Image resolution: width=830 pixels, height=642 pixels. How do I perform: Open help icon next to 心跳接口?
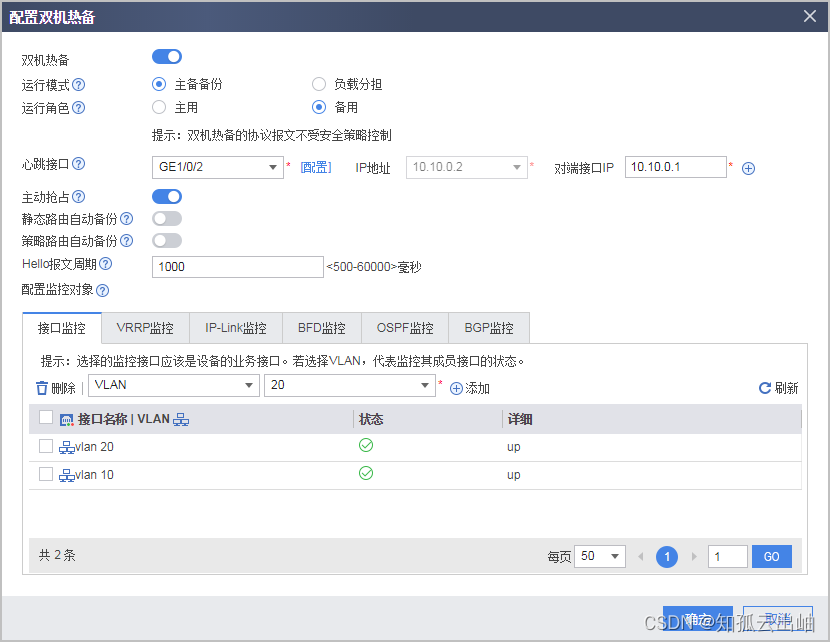click(78, 164)
